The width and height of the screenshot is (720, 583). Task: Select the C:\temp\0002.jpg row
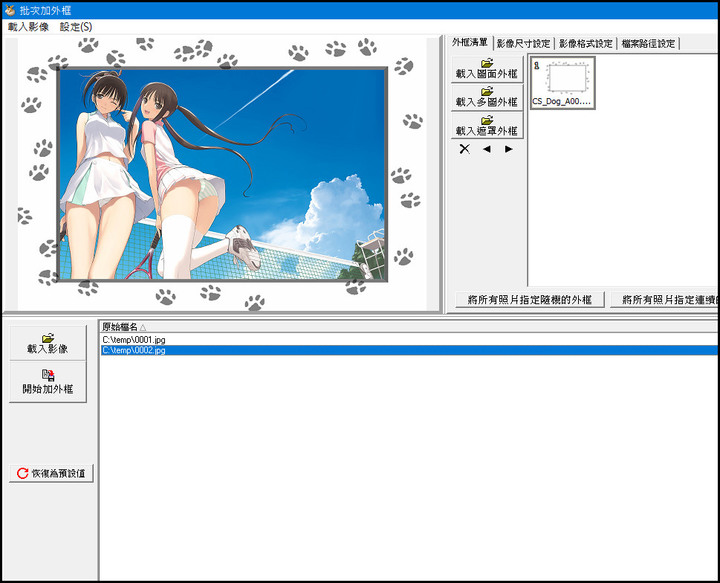click(x=409, y=350)
